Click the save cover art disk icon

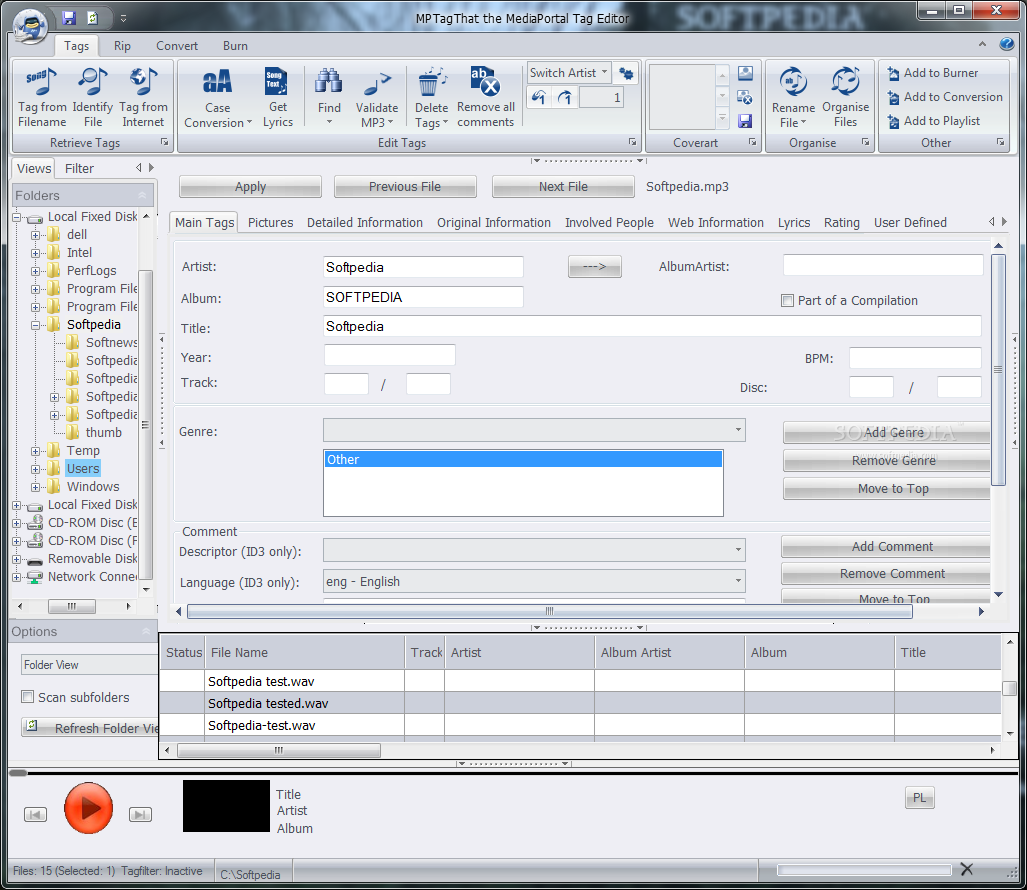tap(745, 121)
